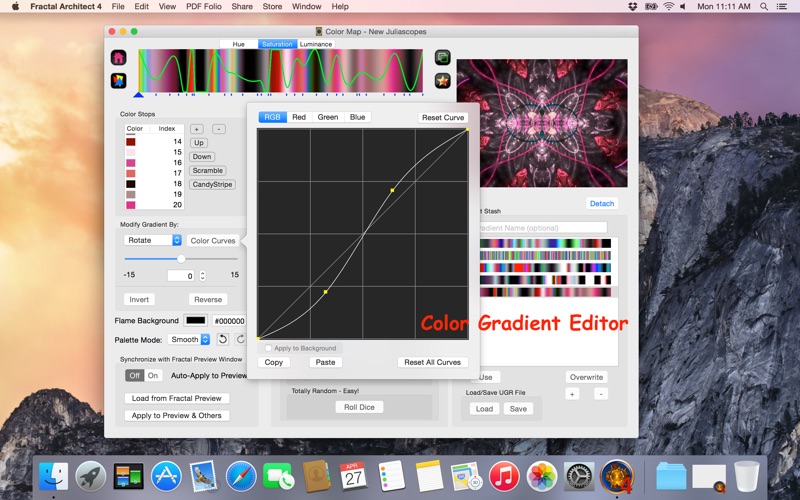Switch to the Hue tab

(x=238, y=44)
